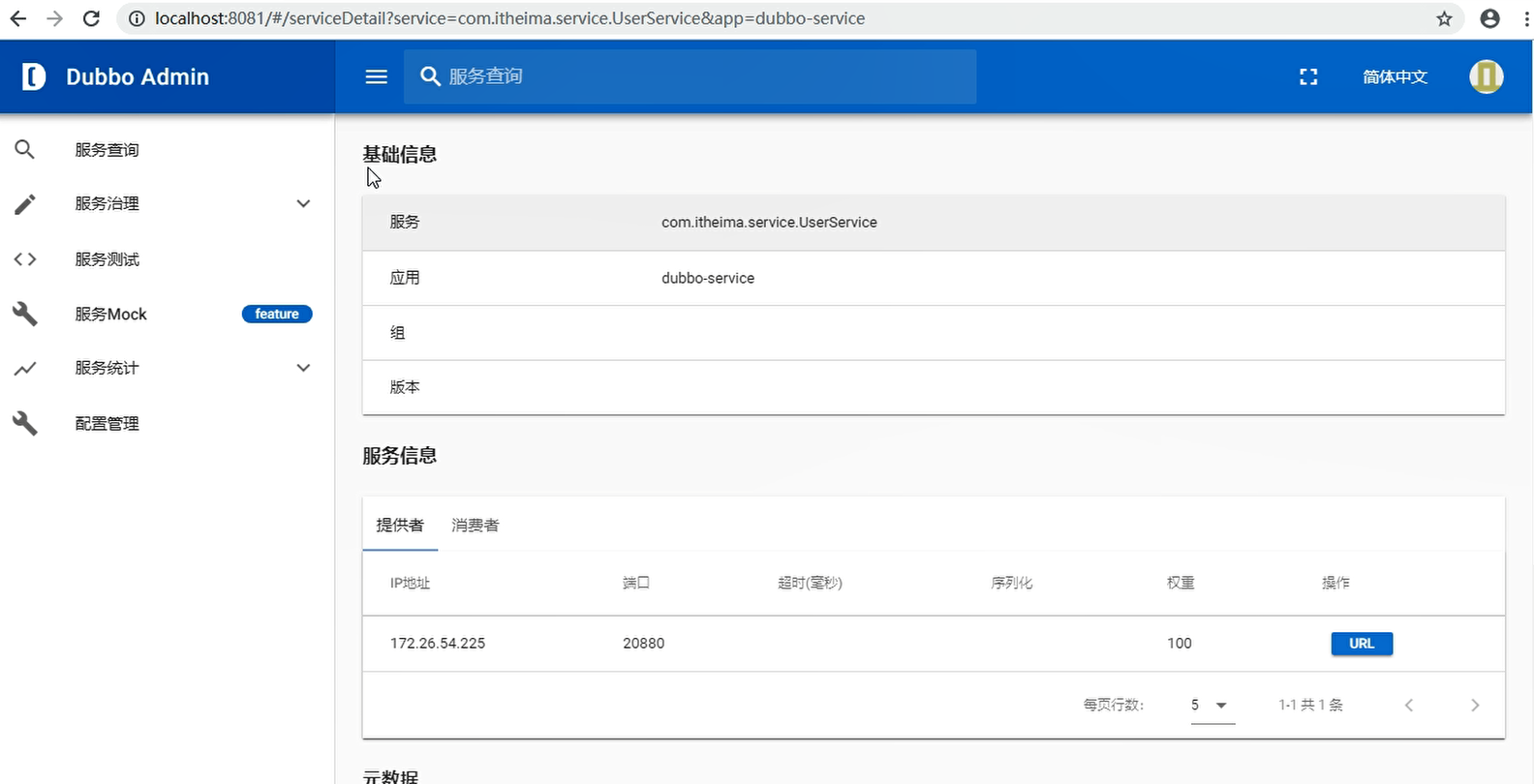Screen dimensions: 1534x784
Task: Click the 组 row label
Action: (x=397, y=333)
